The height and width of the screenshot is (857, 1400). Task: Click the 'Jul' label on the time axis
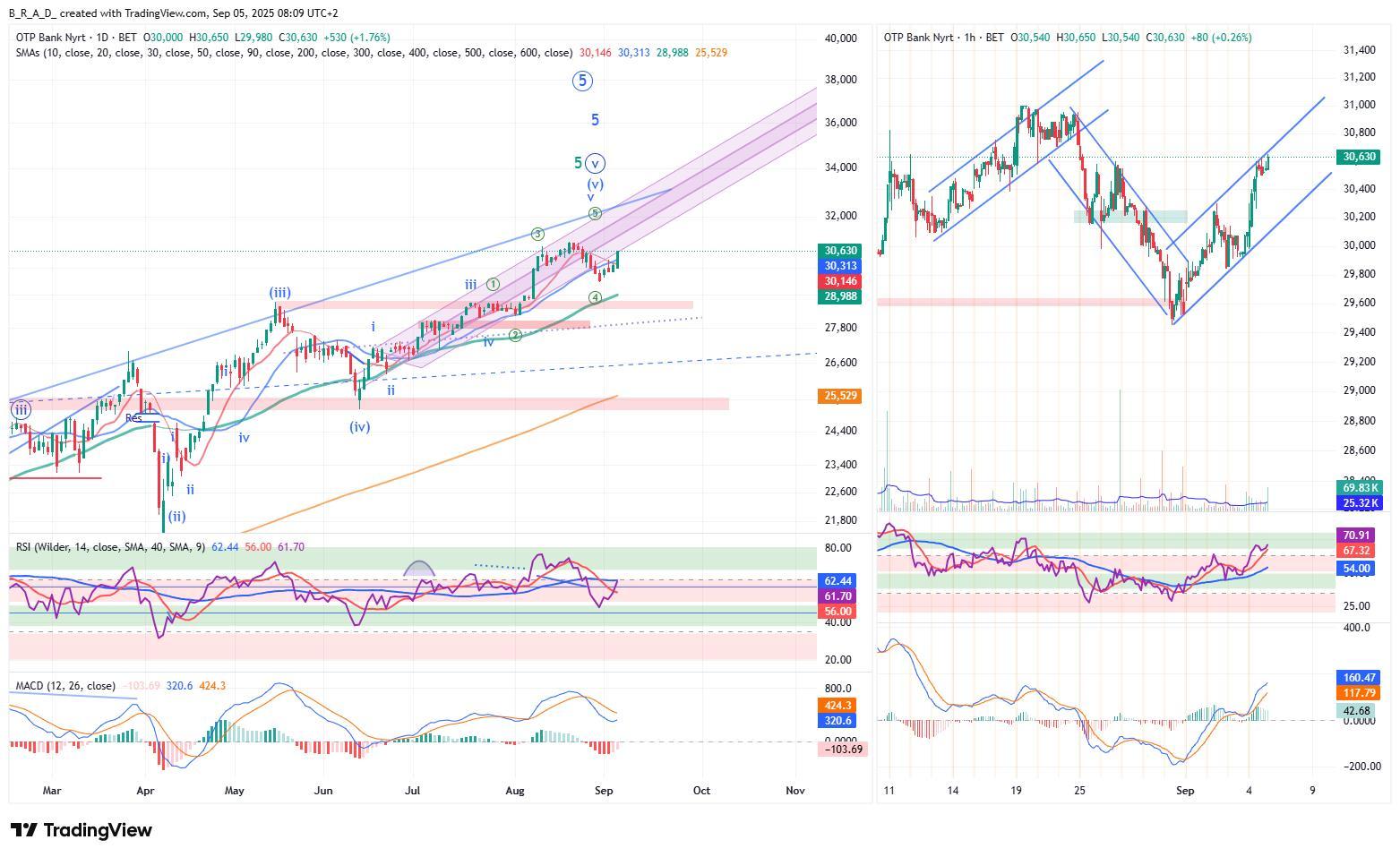tap(413, 791)
